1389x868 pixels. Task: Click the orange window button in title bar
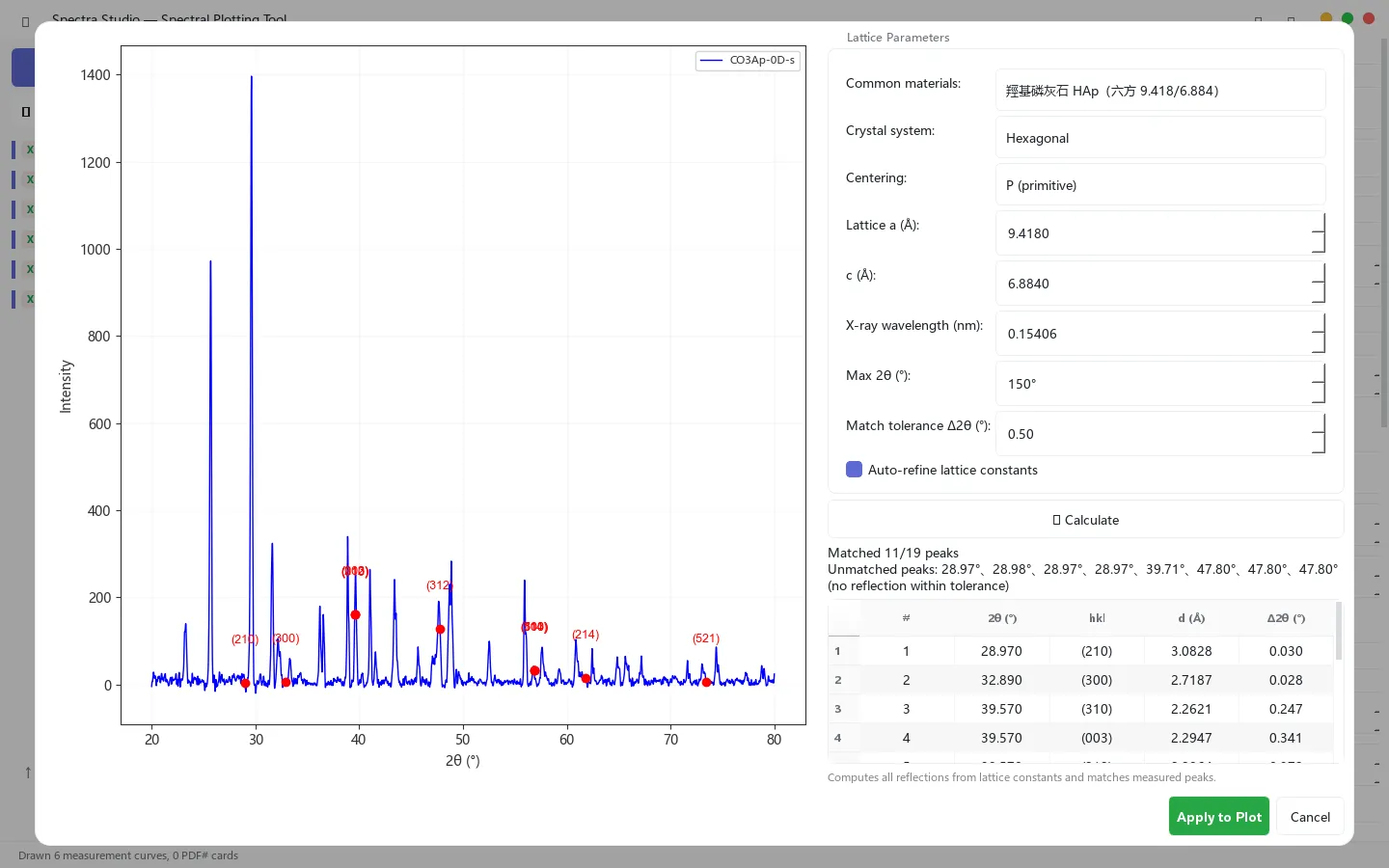click(1326, 18)
